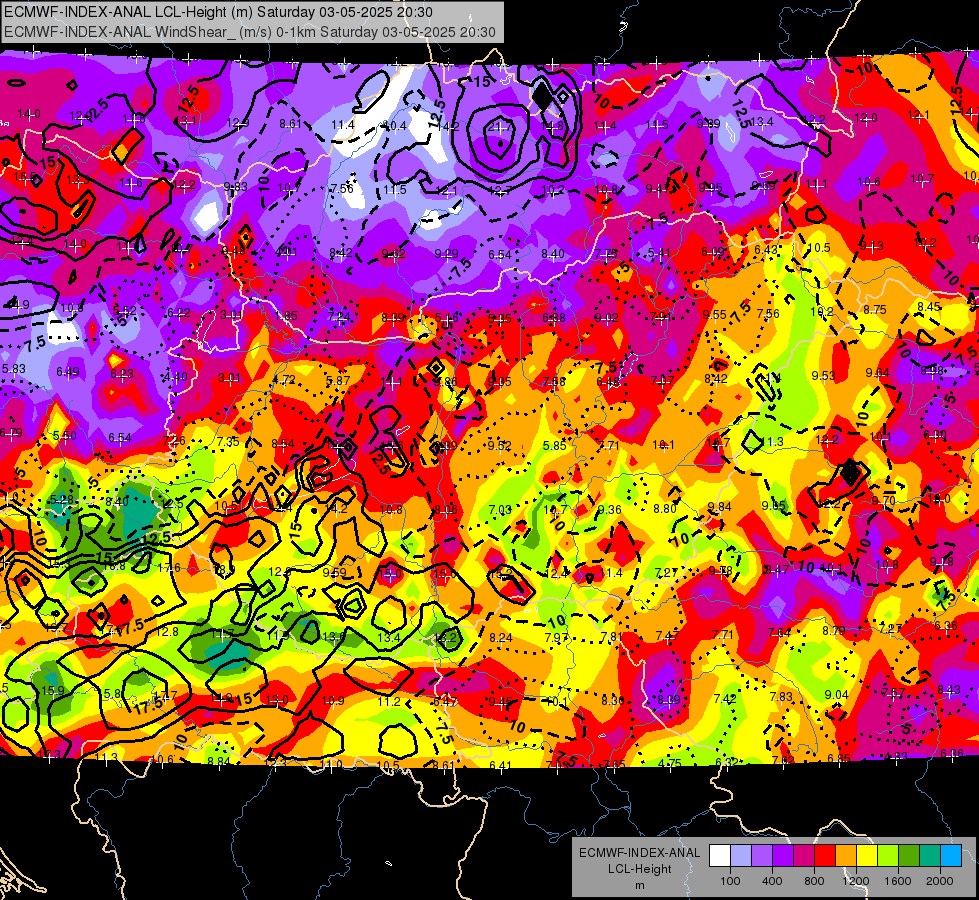Click the 8.80 shear value
This screenshot has width=979, height=900.
pyautogui.click(x=665, y=508)
